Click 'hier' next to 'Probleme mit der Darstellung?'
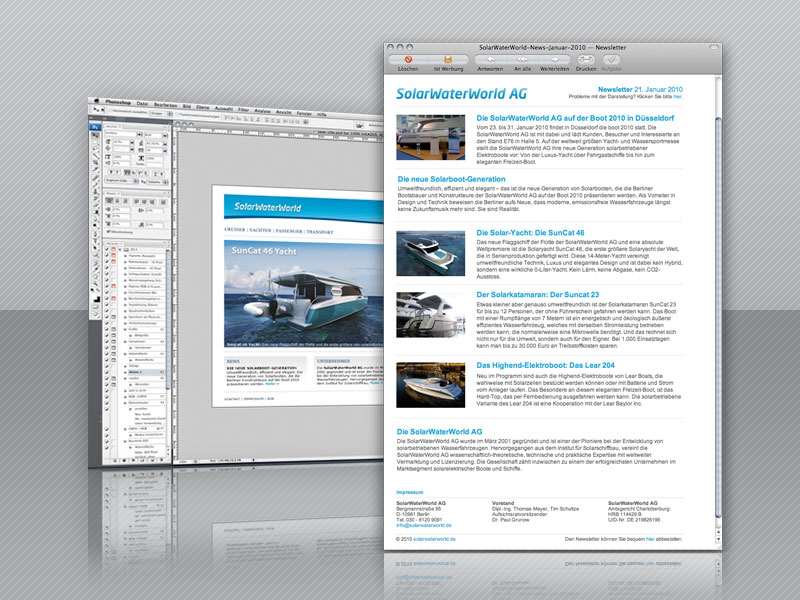 tap(678, 96)
